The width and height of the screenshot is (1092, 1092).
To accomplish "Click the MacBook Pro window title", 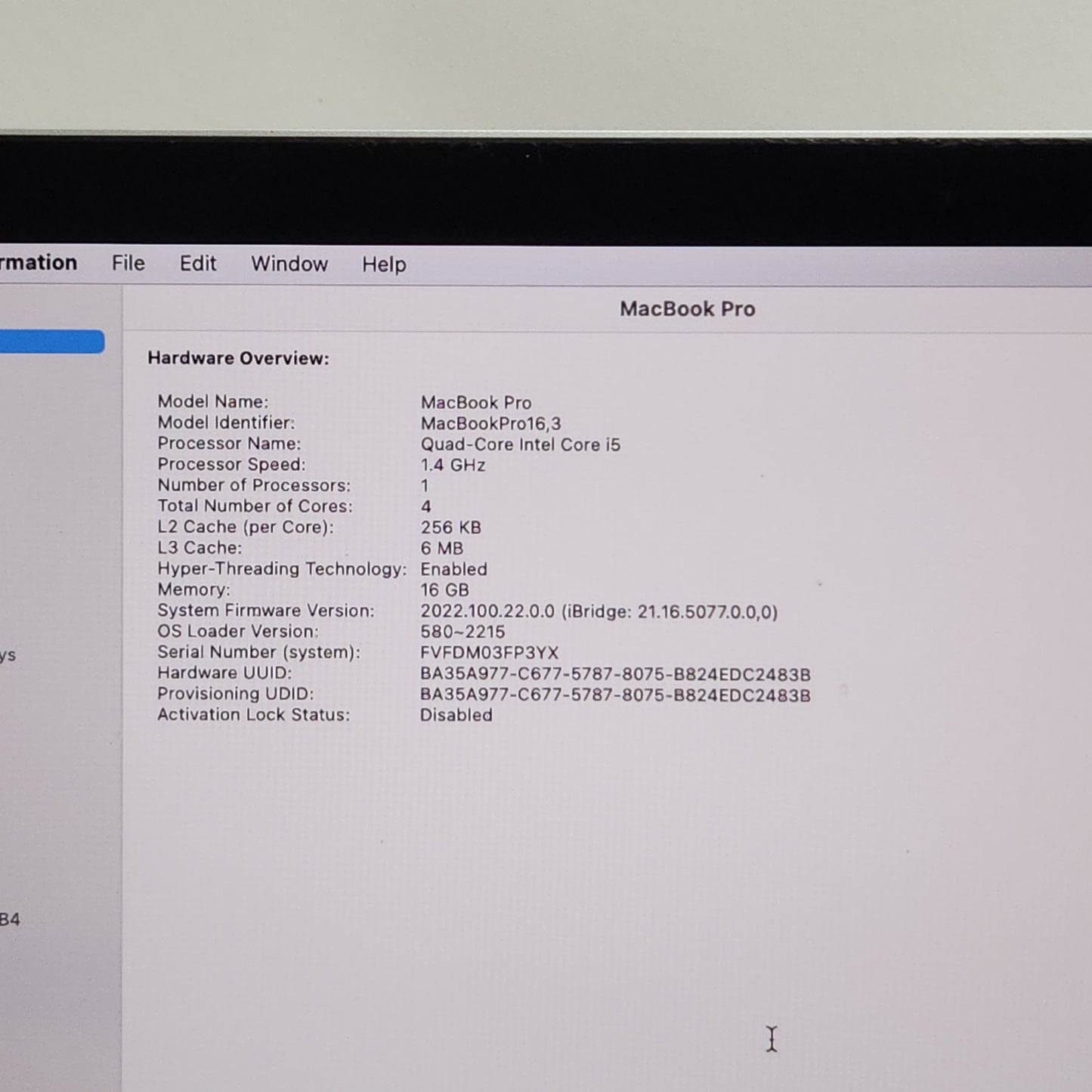I will [x=687, y=309].
